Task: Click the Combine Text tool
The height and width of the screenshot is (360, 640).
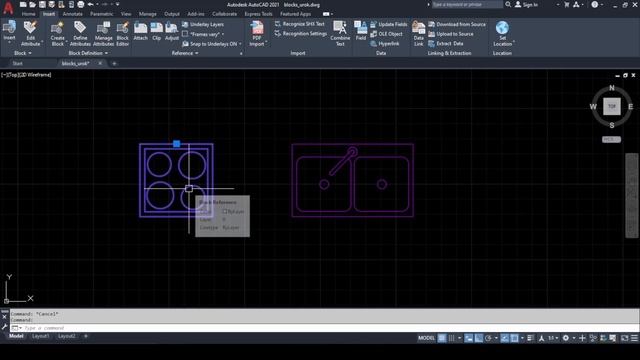Action: point(340,33)
